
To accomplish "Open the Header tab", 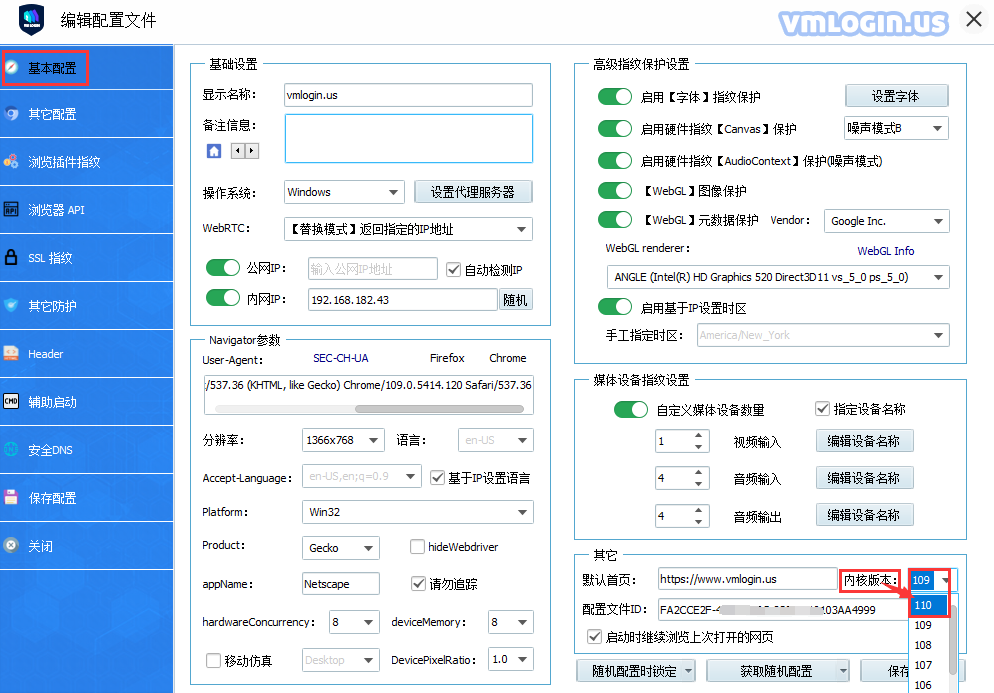I will (x=86, y=354).
